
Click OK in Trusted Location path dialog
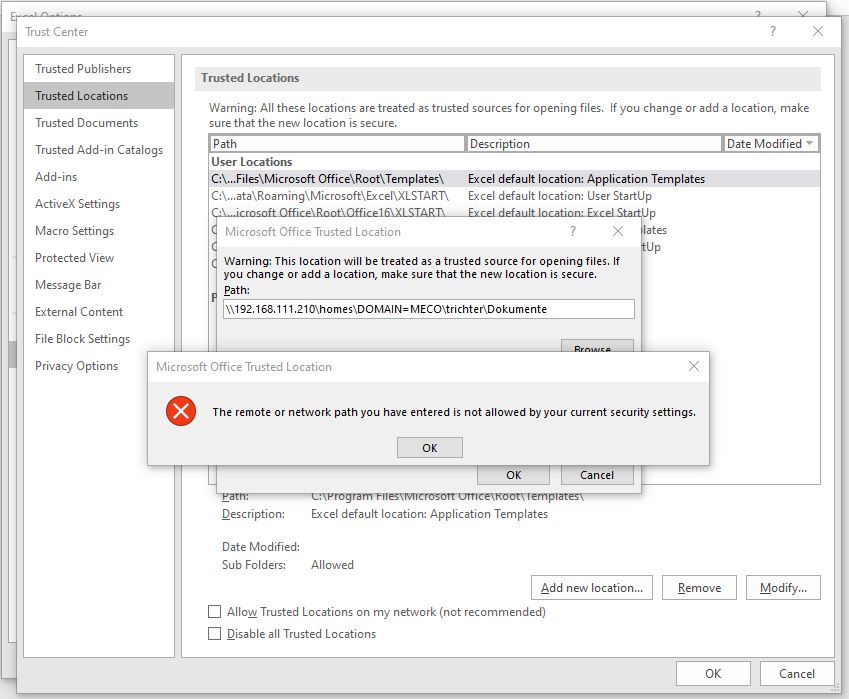(x=513, y=475)
